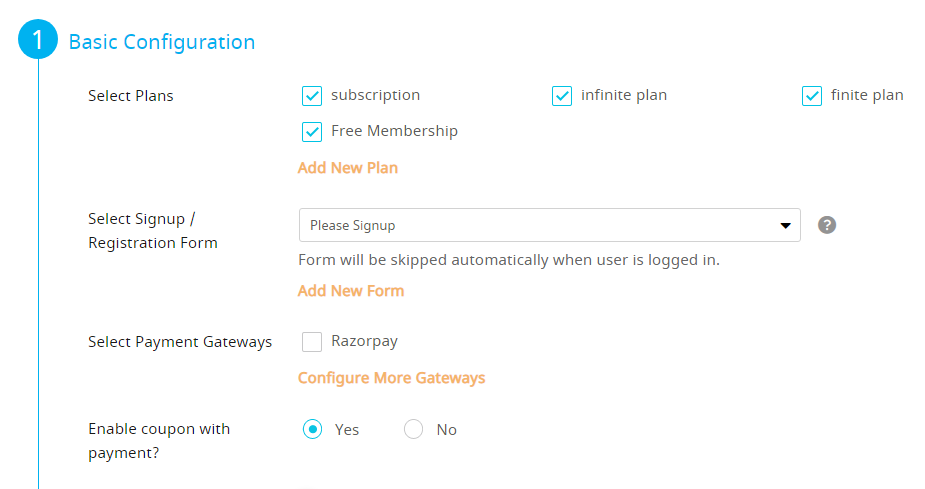
Task: Click the Basic Configuration section heading
Action: [162, 42]
